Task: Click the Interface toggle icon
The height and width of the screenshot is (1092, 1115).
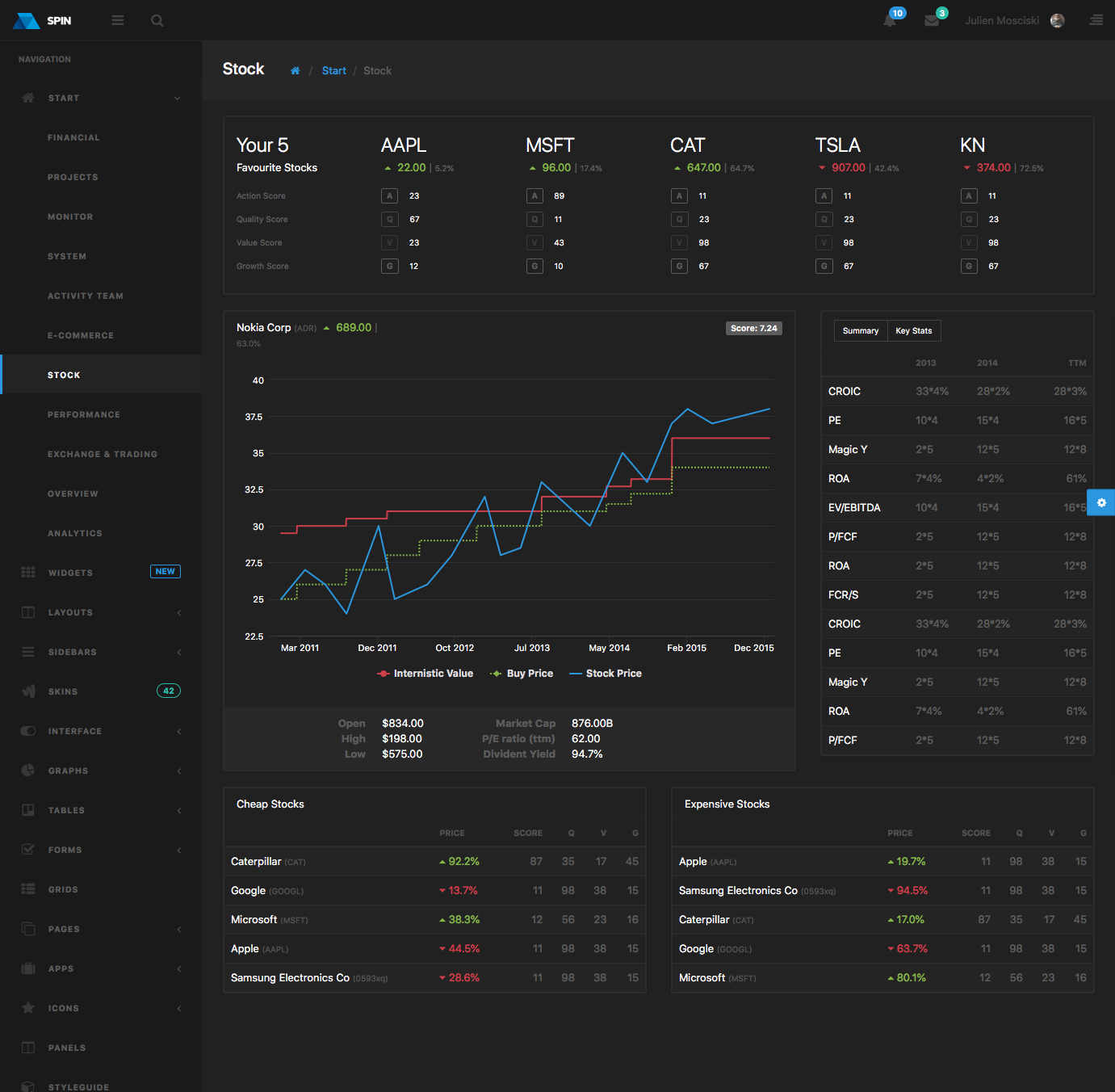Action: pos(28,731)
